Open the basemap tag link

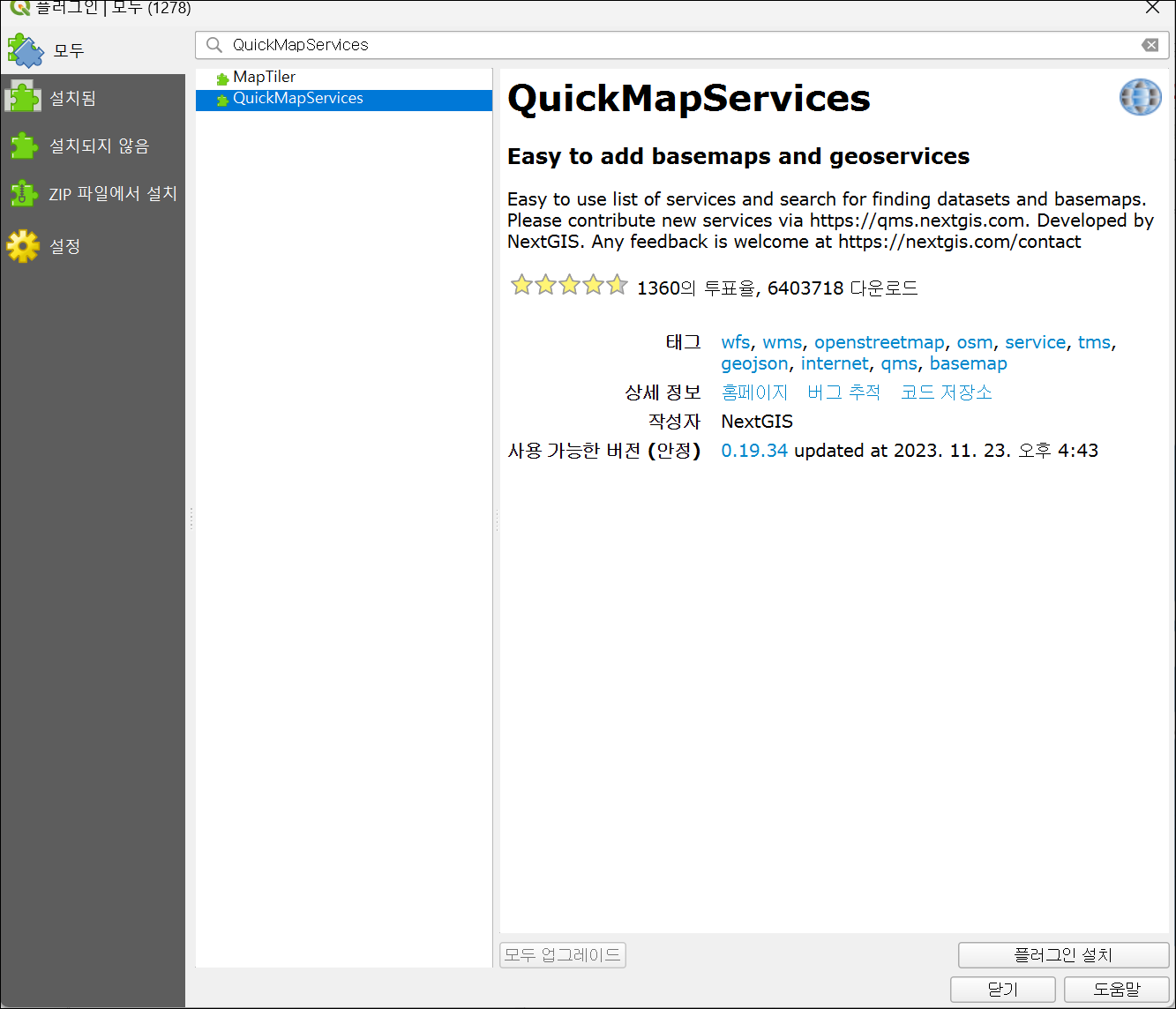969,363
